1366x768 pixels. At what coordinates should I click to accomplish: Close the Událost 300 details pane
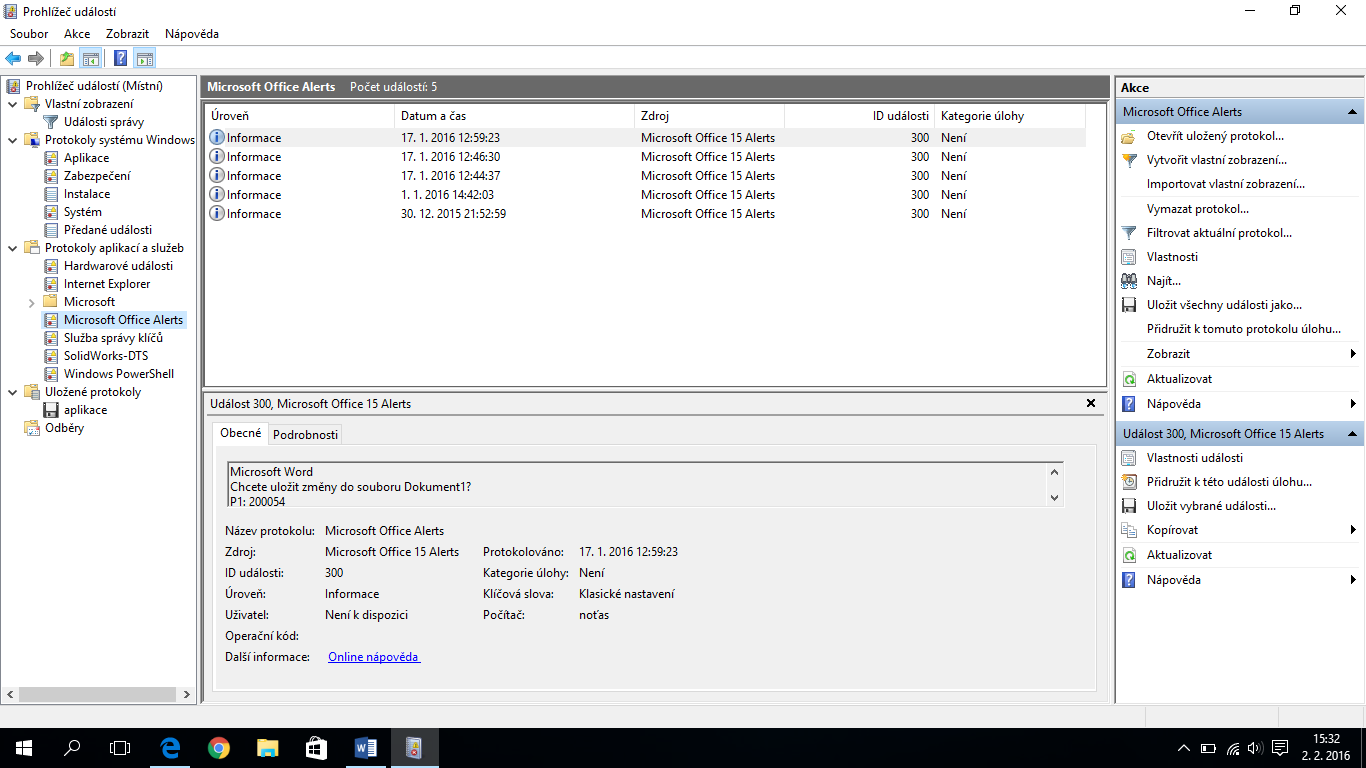(x=1091, y=403)
